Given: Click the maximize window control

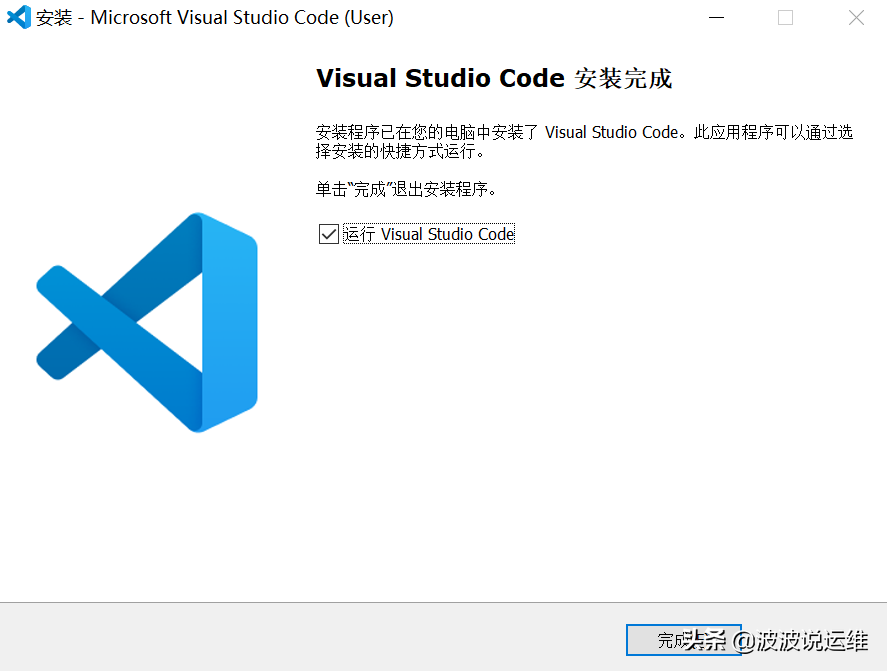Looking at the screenshot, I should (x=786, y=17).
